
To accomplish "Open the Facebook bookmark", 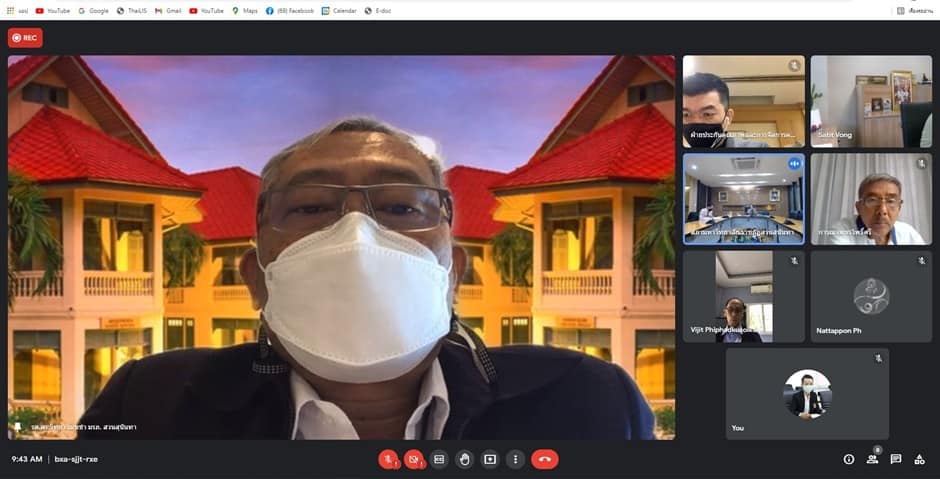I will (290, 10).
